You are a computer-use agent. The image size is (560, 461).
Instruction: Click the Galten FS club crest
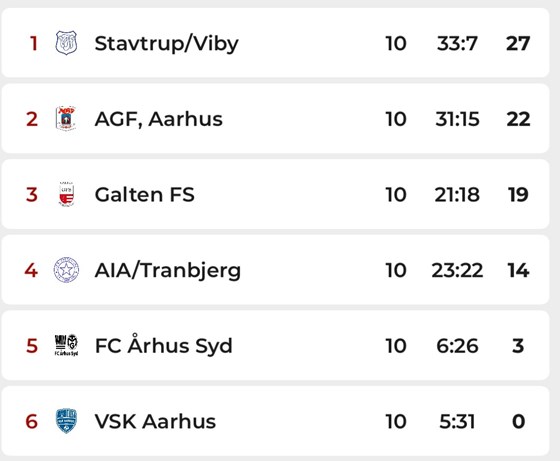[66, 194]
